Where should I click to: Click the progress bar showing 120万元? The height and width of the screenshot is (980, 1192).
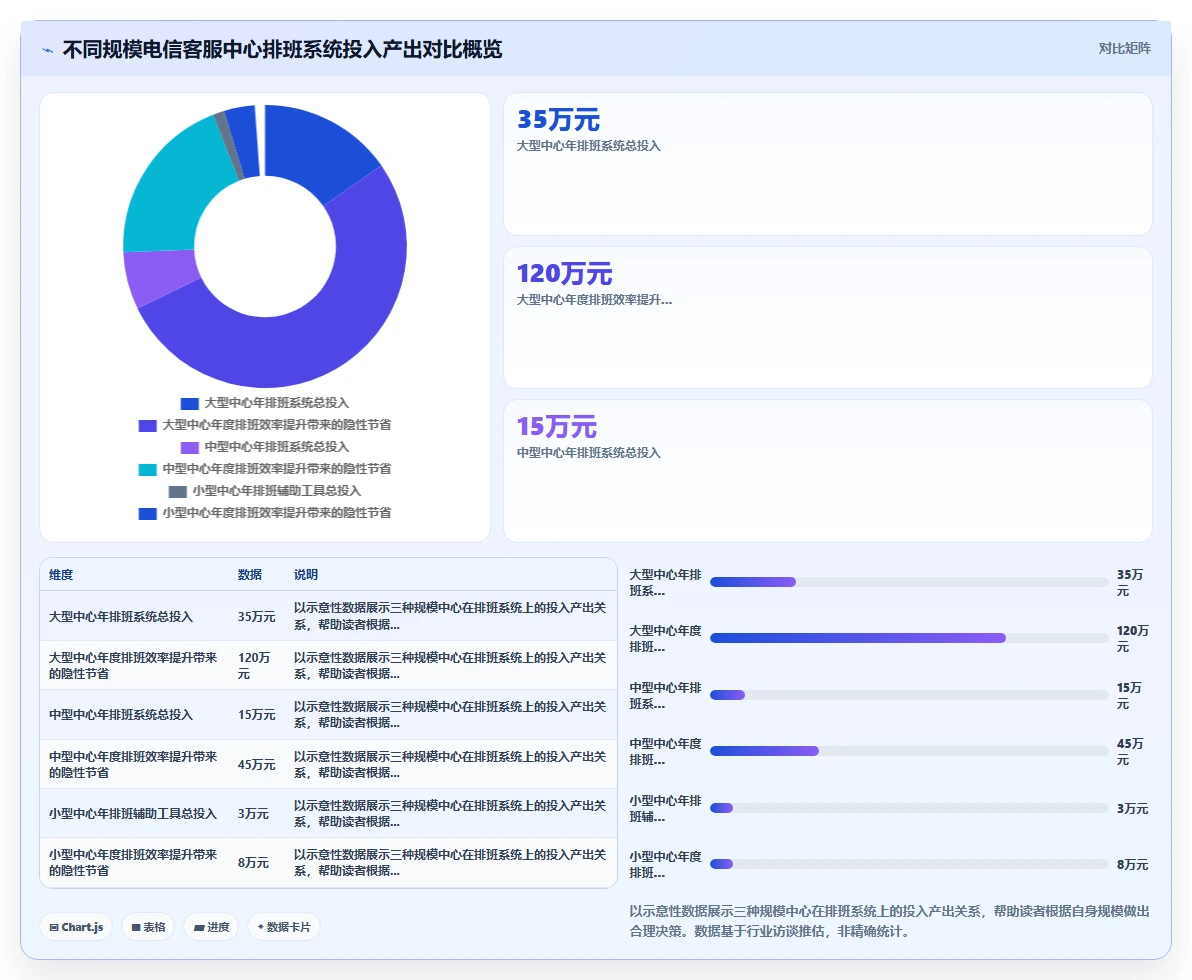coord(909,639)
